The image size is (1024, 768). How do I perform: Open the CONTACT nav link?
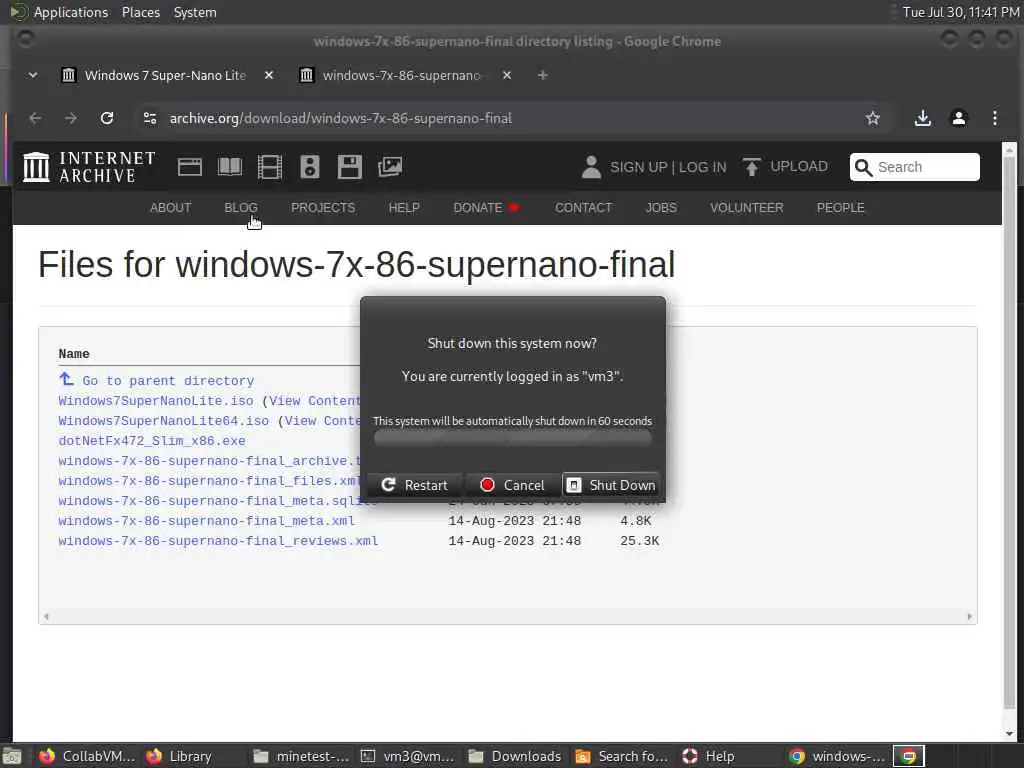click(x=583, y=208)
